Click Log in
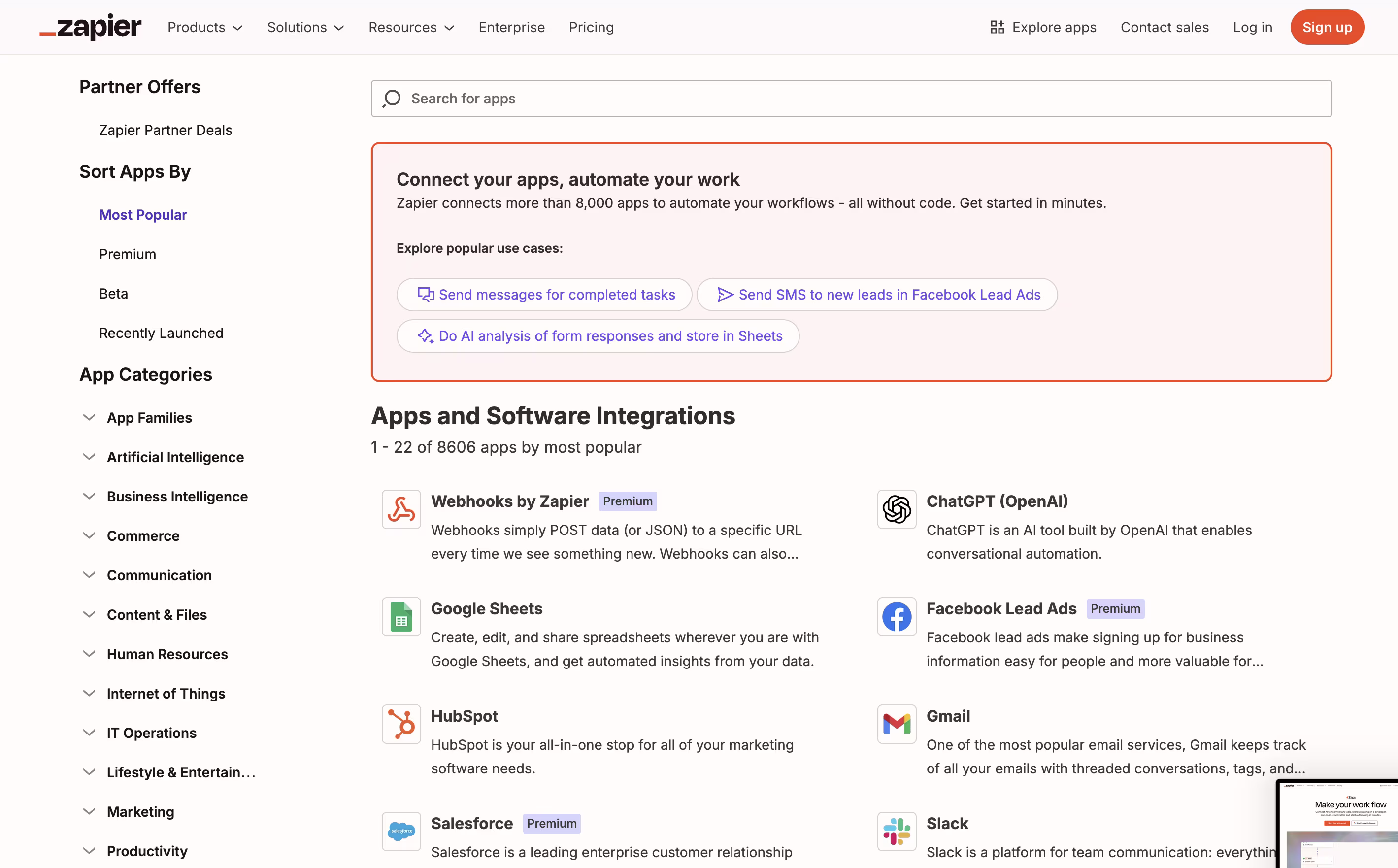The image size is (1398, 868). 1252,27
